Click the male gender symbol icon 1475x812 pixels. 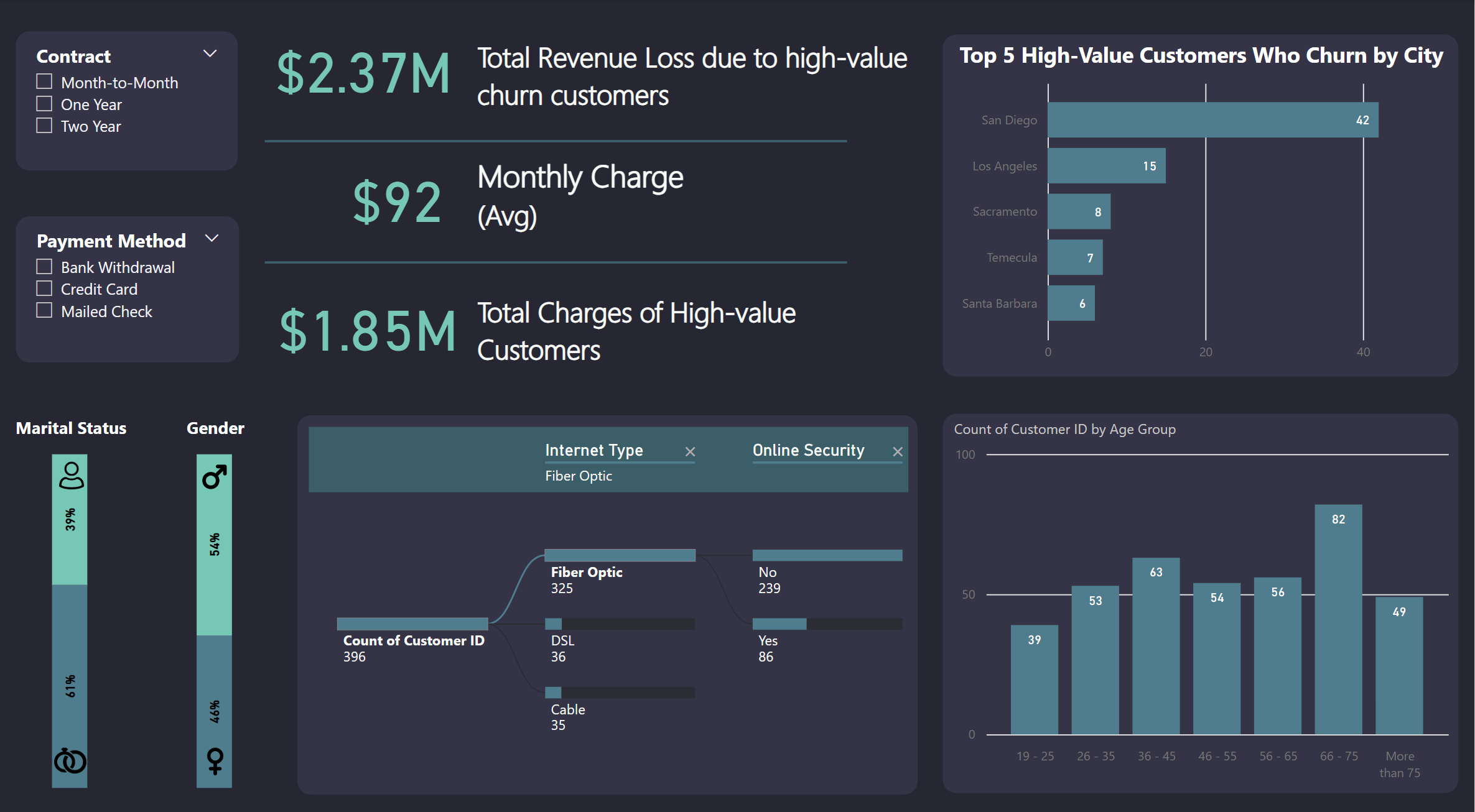coord(214,477)
